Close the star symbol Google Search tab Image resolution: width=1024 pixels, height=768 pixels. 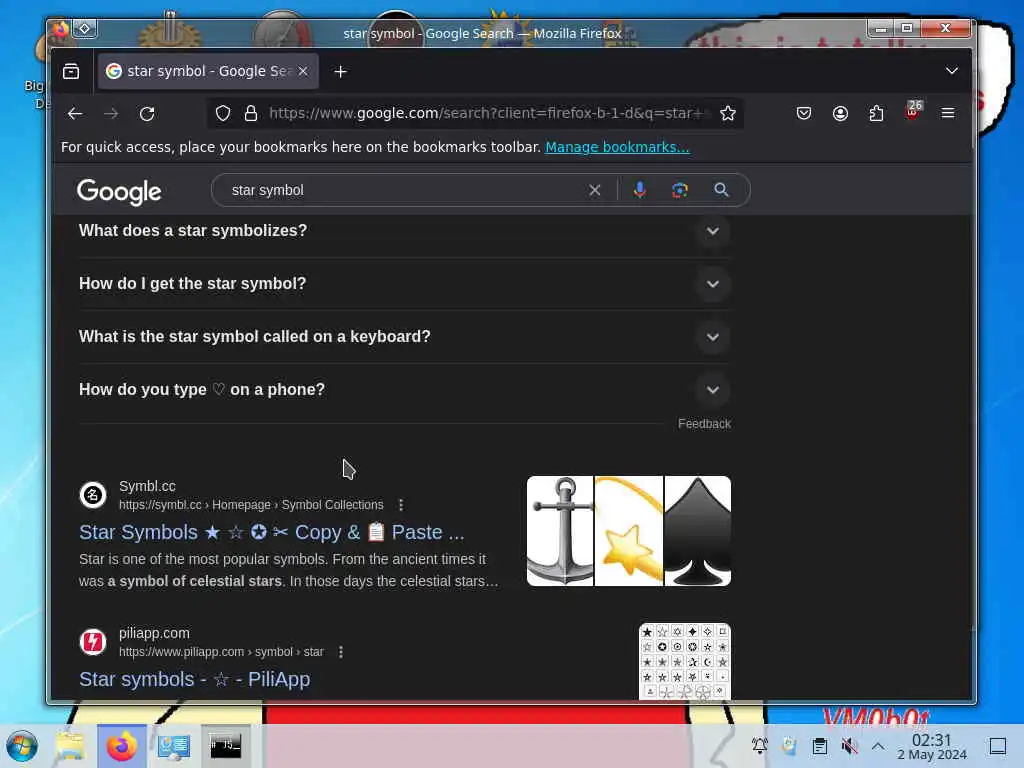[x=303, y=71]
